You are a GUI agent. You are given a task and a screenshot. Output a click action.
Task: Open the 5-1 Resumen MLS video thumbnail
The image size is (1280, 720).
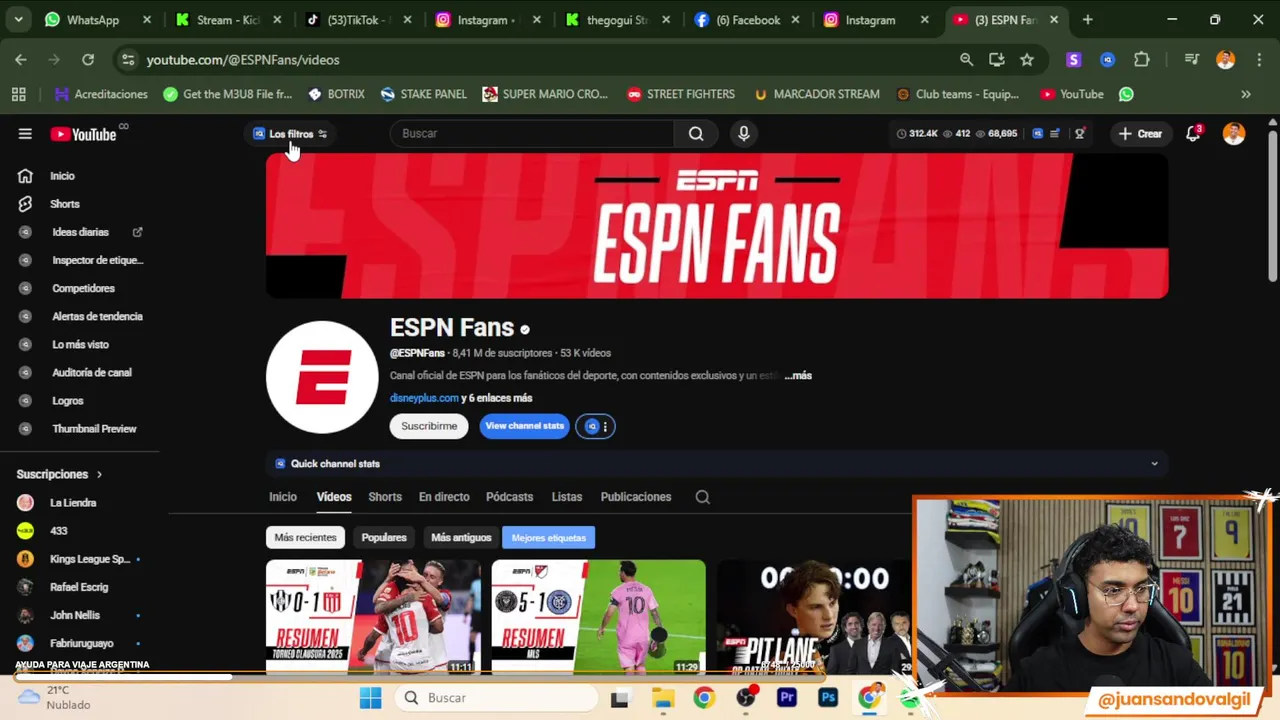pyautogui.click(x=598, y=617)
